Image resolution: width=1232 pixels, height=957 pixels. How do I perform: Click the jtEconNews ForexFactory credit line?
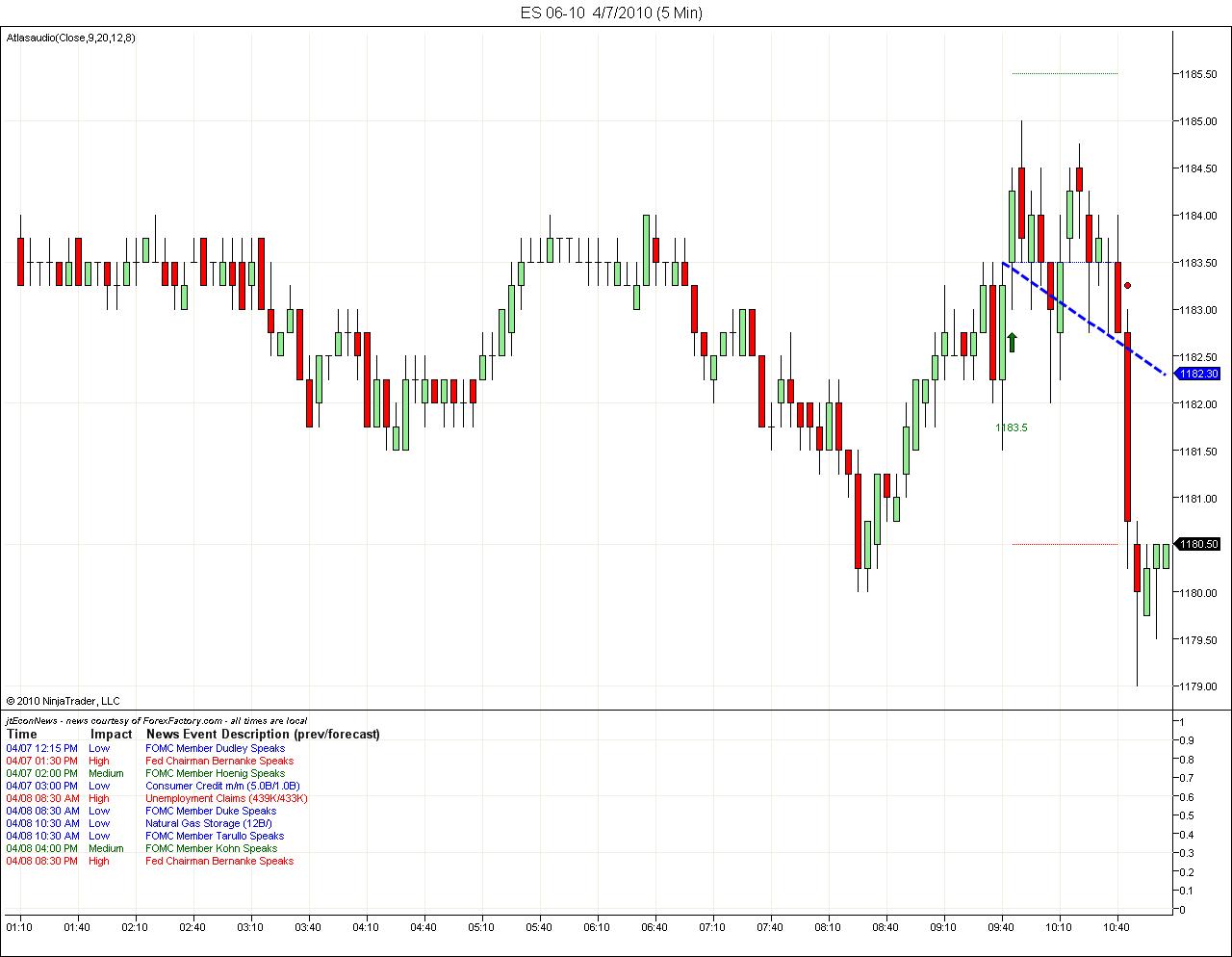(157, 720)
